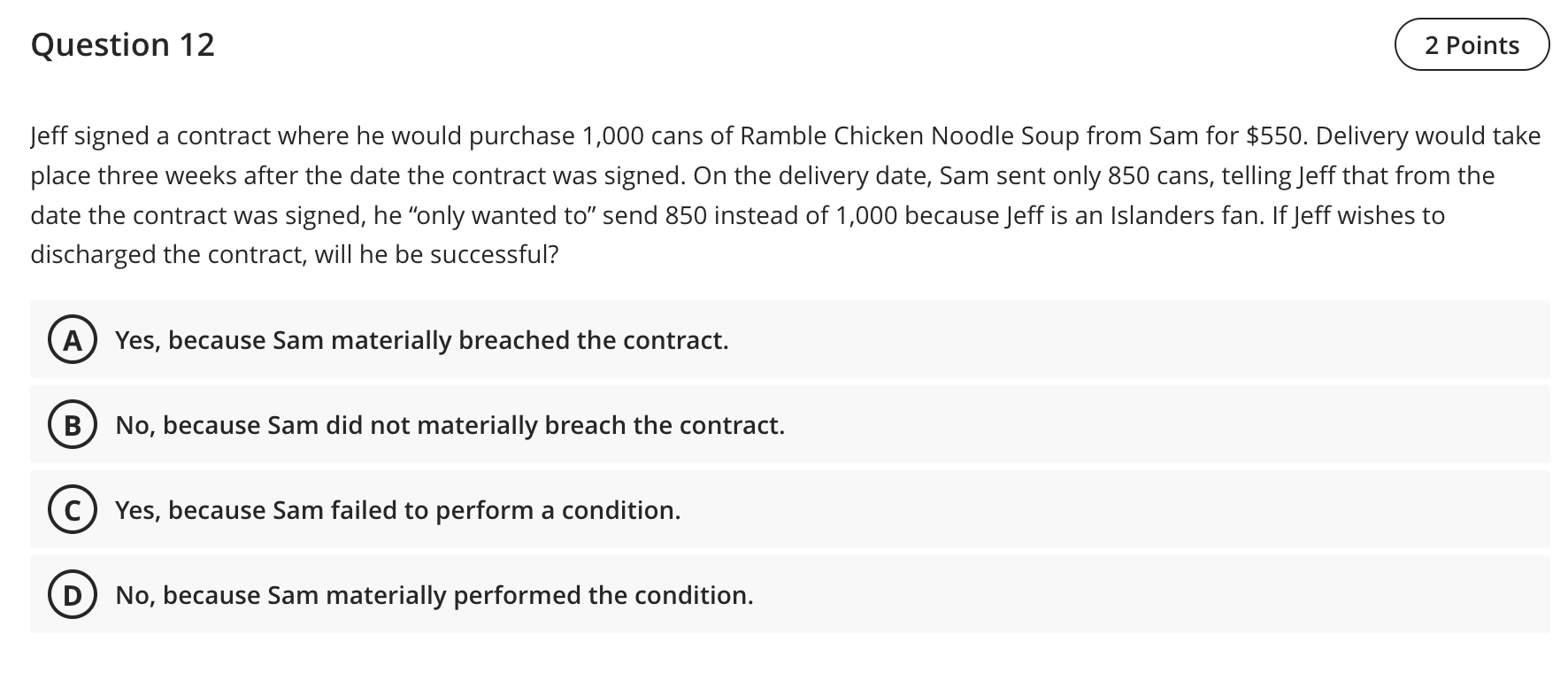This screenshot has height=673, width=1568.
Task: Select answer choice A radio marker
Action: click(73, 340)
